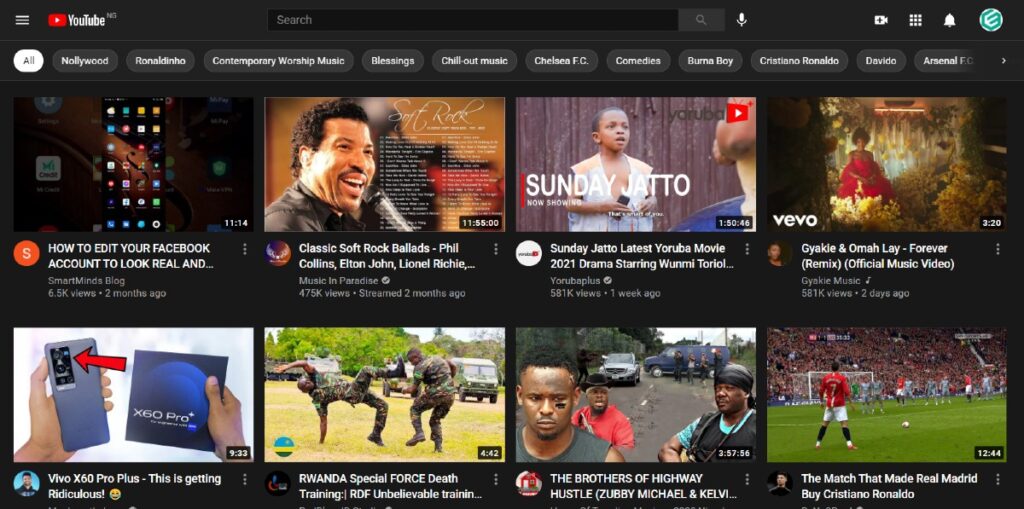Image resolution: width=1024 pixels, height=509 pixels.
Task: Select the Davido filter chip
Action: tap(881, 61)
